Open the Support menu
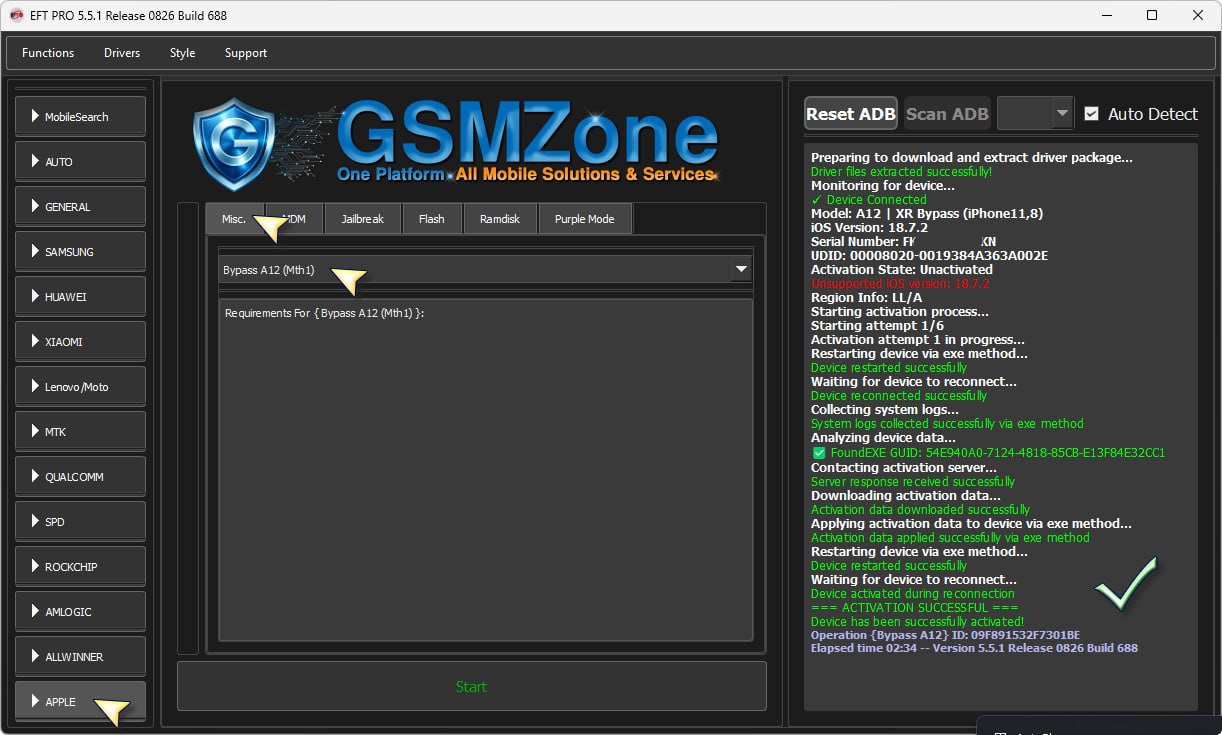Viewport: 1222px width, 735px height. click(x=246, y=53)
